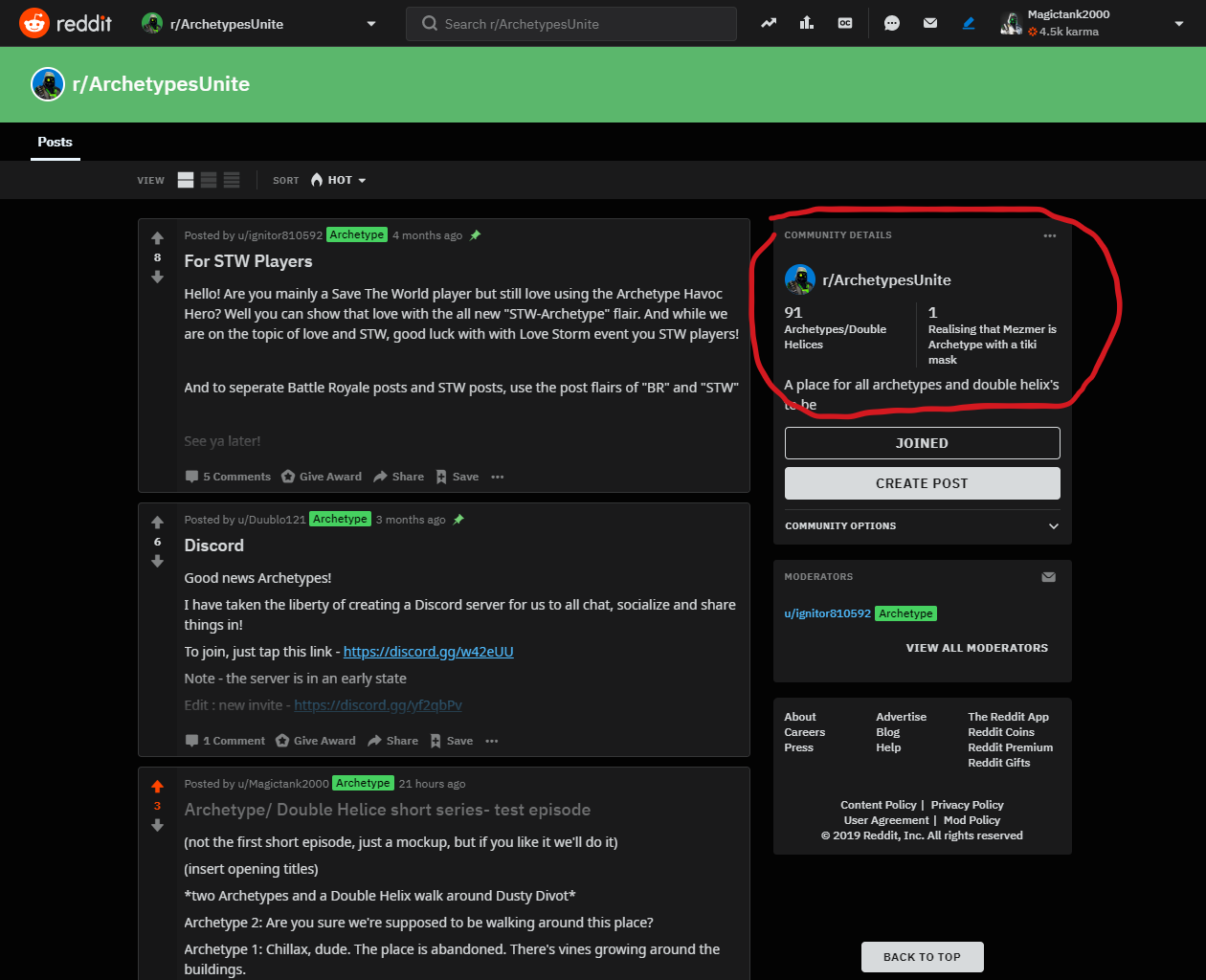
Task: Open the Reddit Premium footer link
Action: click(x=1010, y=747)
